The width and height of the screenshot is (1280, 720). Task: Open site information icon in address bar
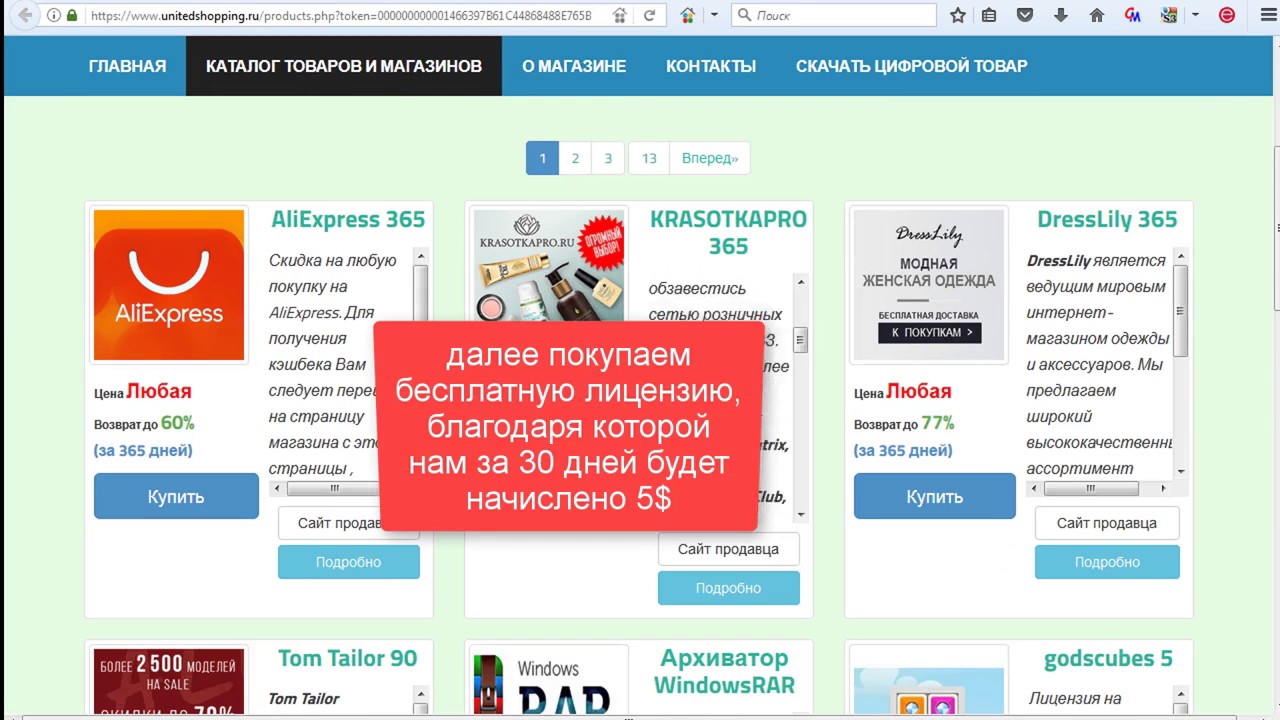(54, 15)
